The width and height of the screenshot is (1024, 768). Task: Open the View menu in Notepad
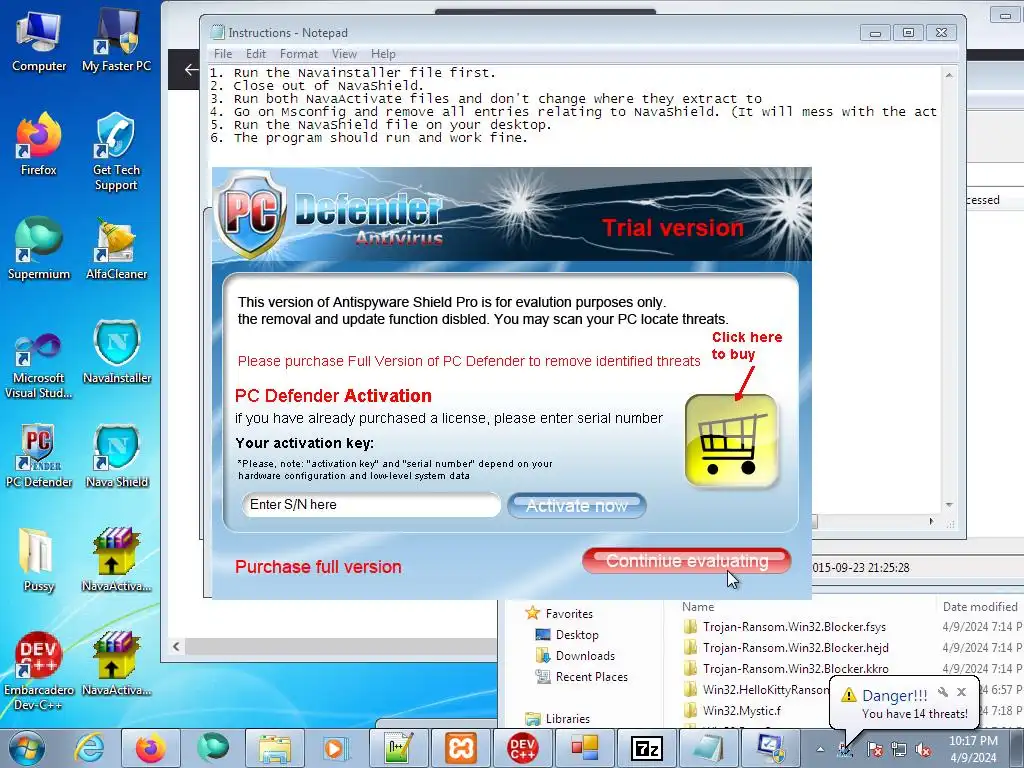[344, 54]
